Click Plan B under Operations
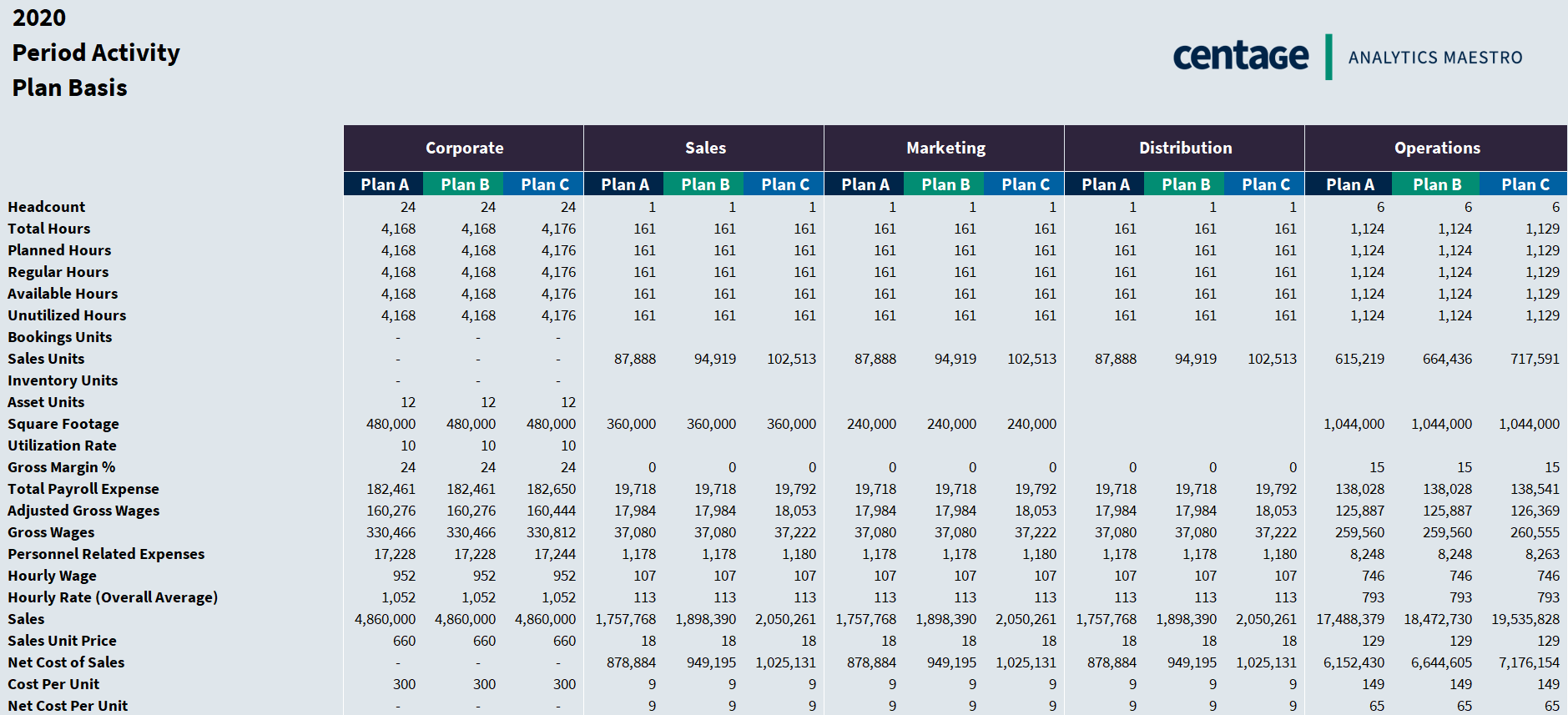 tap(1437, 184)
